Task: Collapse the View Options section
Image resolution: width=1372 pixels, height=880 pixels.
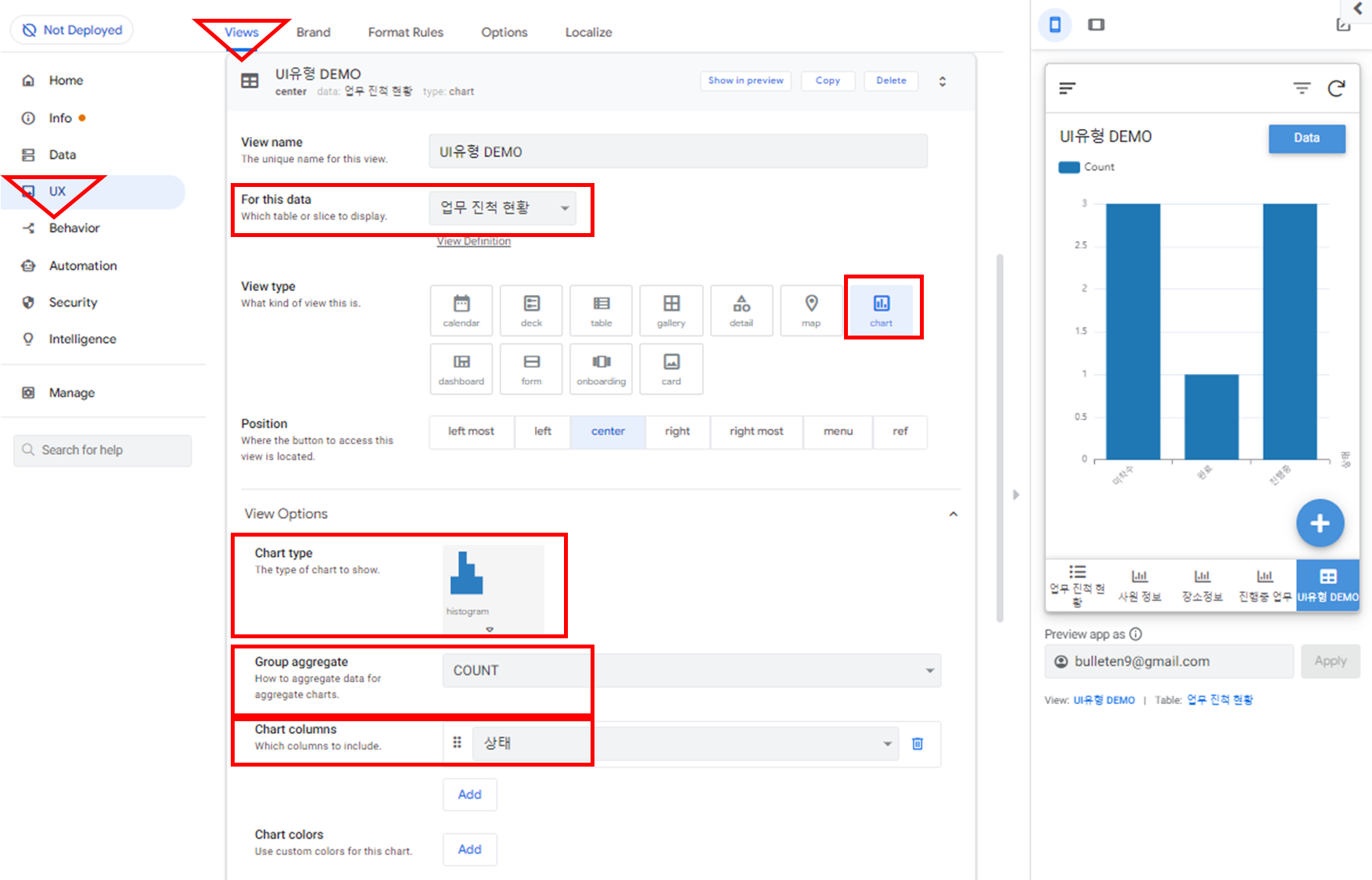Action: 954,514
